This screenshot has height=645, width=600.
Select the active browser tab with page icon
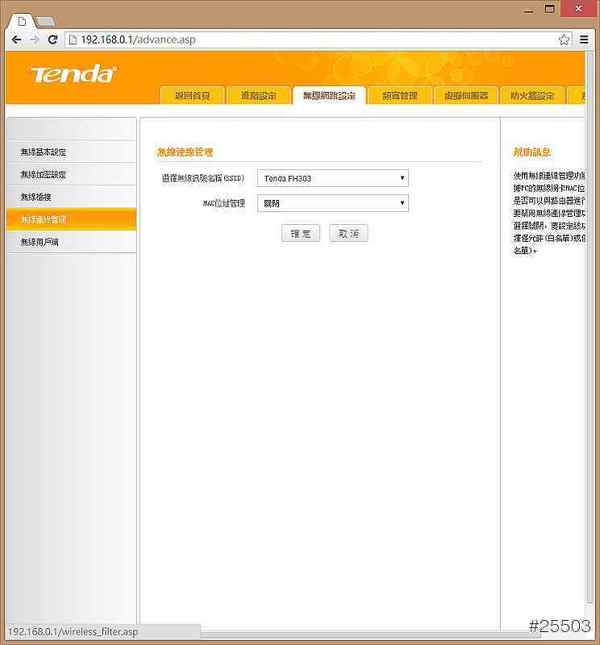click(x=22, y=21)
